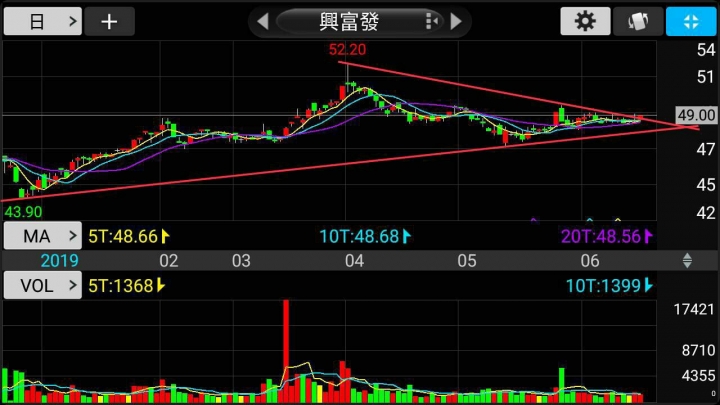Go to previous stock with left arrow
720x405 pixels.
tap(263, 21)
